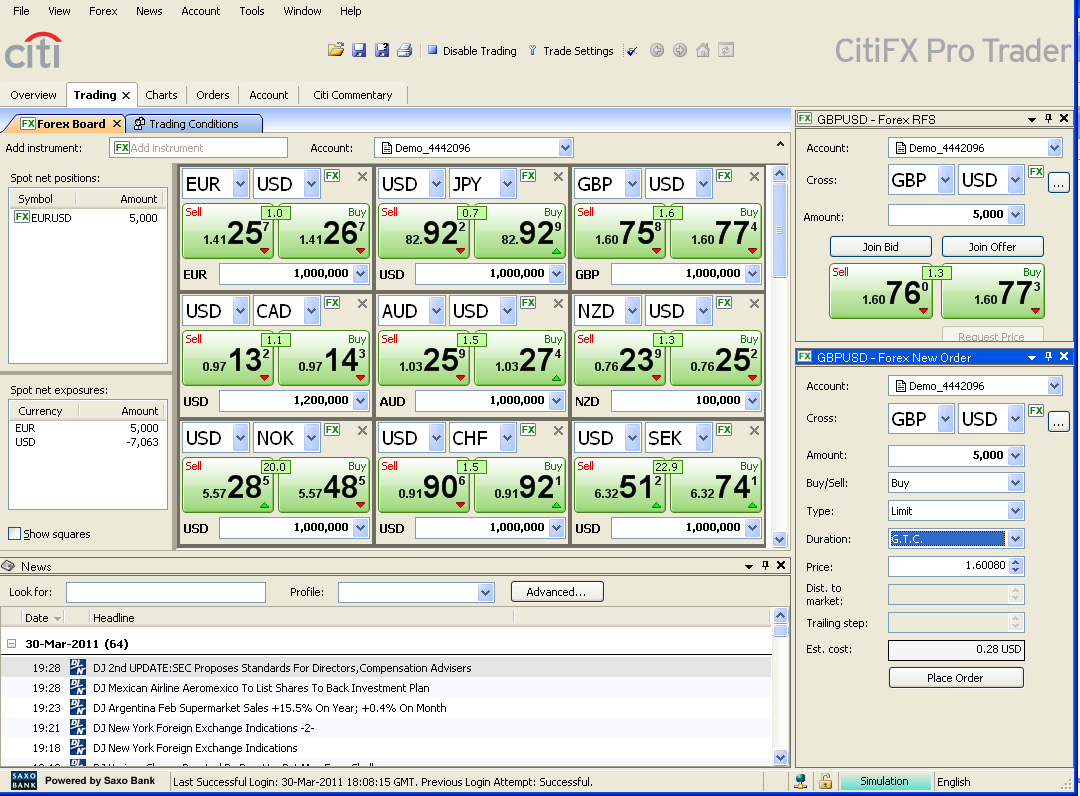1080x796 pixels.
Task: Open the News menu
Action: (149, 11)
